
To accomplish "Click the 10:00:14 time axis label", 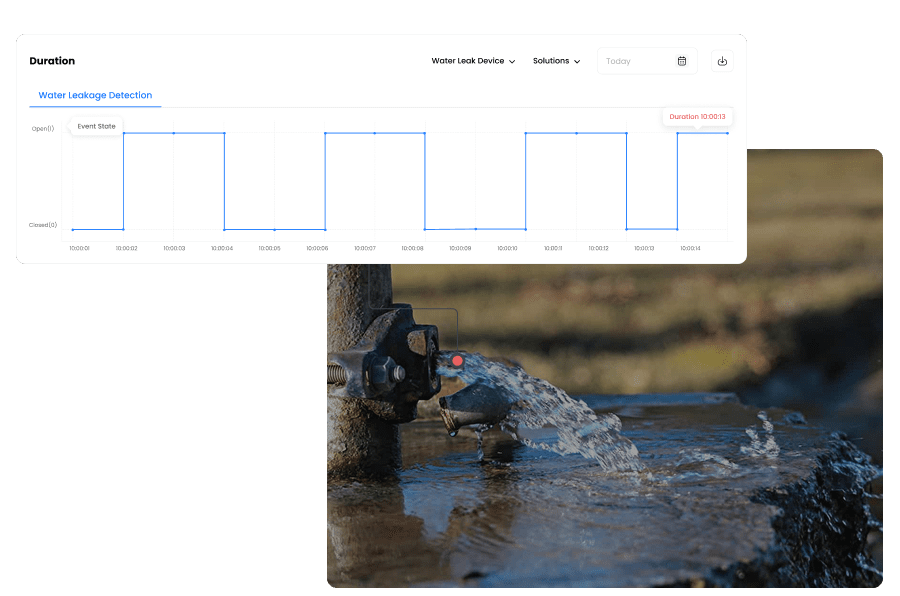I will click(690, 248).
